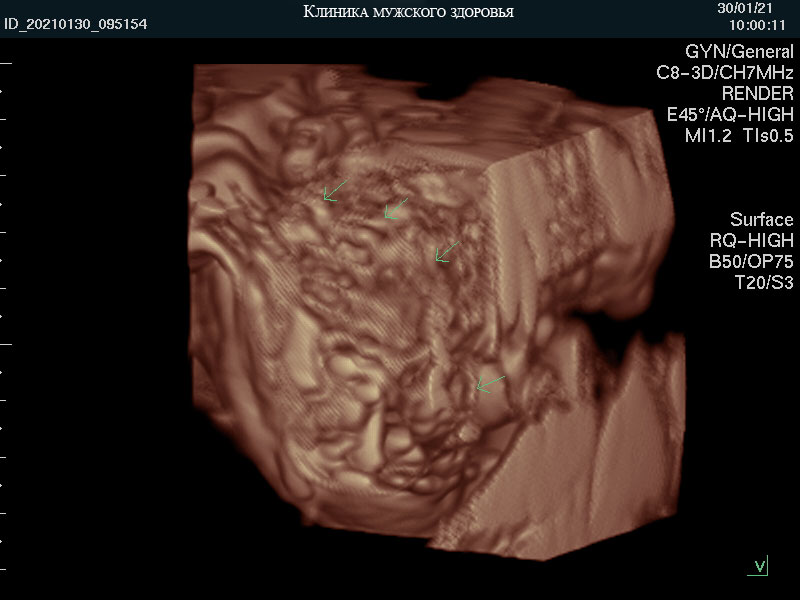This screenshot has height=600, width=800.
Task: Click the green V orientation marker
Action: [x=759, y=567]
